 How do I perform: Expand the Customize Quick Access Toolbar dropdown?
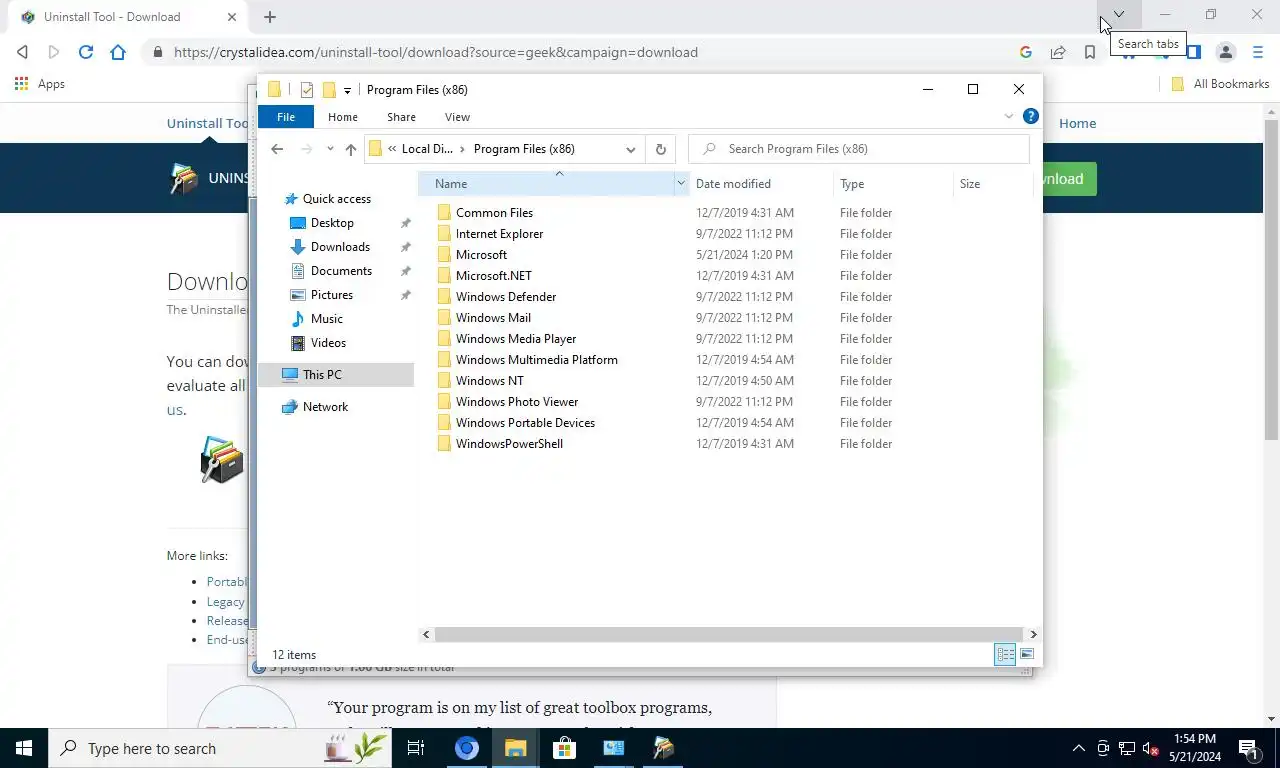[347, 90]
